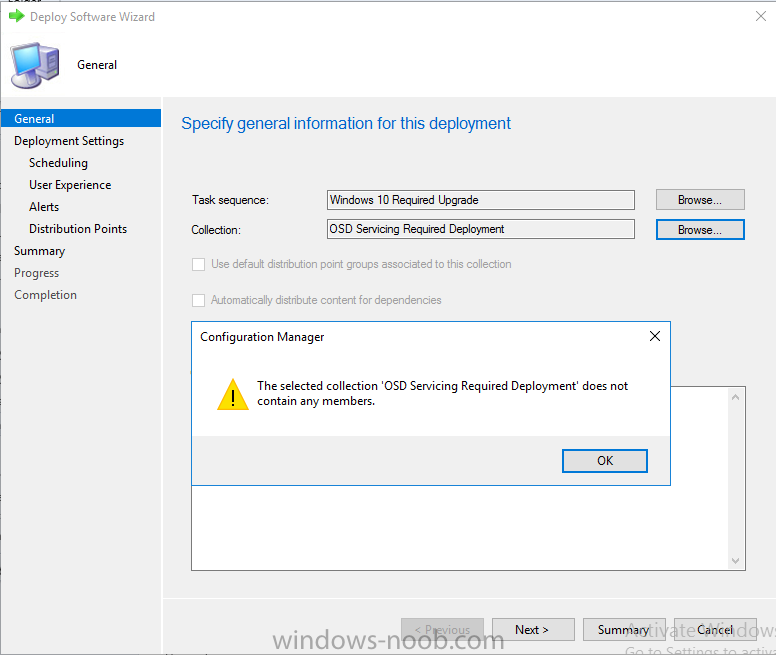Toggle default distribution point groups checkbox
The image size is (776, 655).
coord(198,264)
